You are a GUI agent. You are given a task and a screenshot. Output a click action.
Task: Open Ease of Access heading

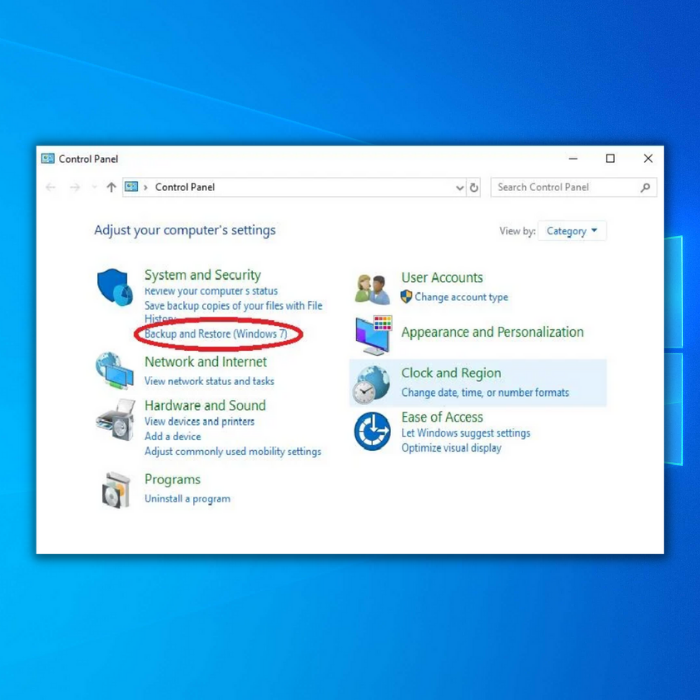[x=442, y=417]
